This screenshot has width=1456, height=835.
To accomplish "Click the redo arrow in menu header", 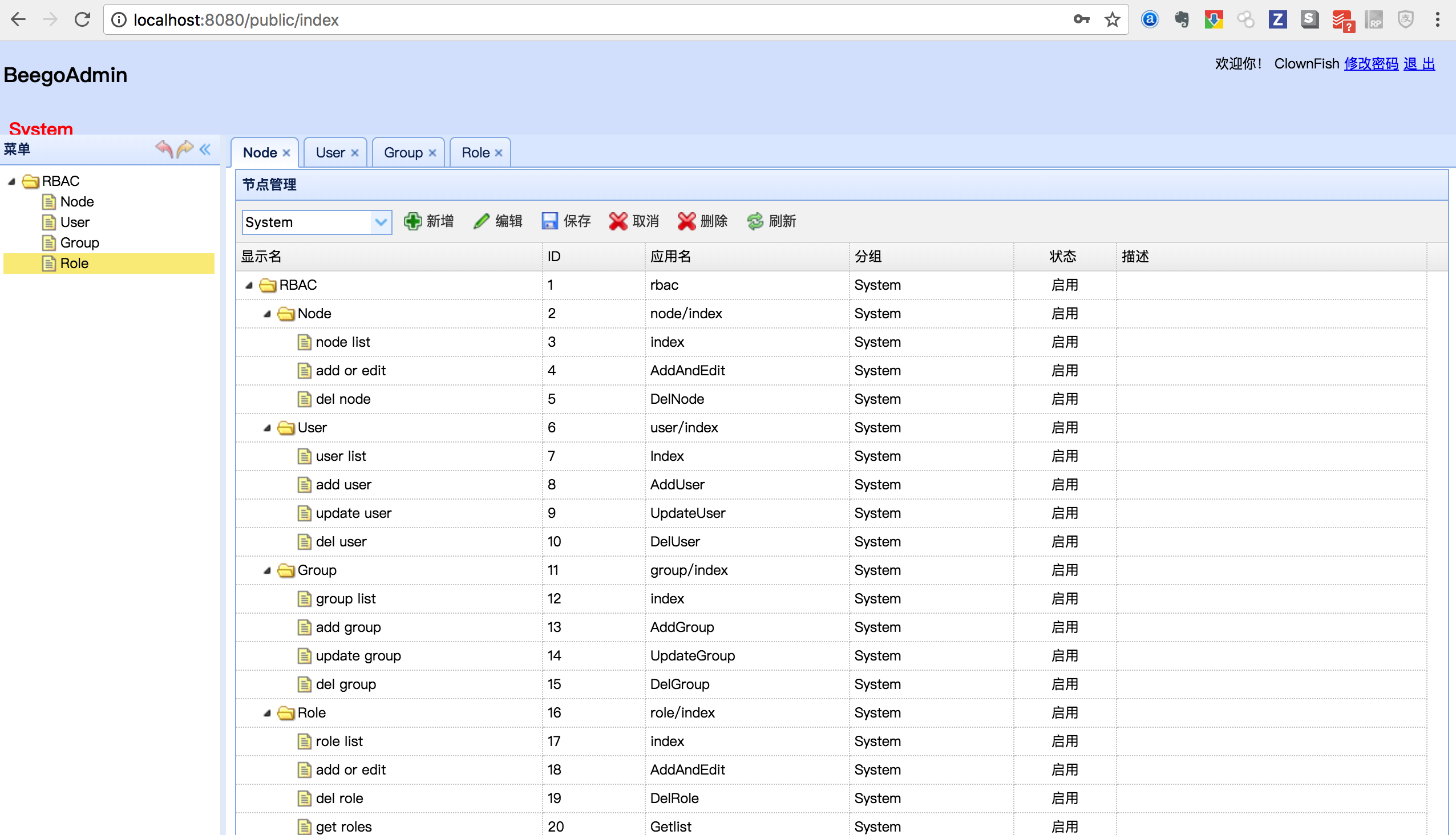I will [185, 149].
